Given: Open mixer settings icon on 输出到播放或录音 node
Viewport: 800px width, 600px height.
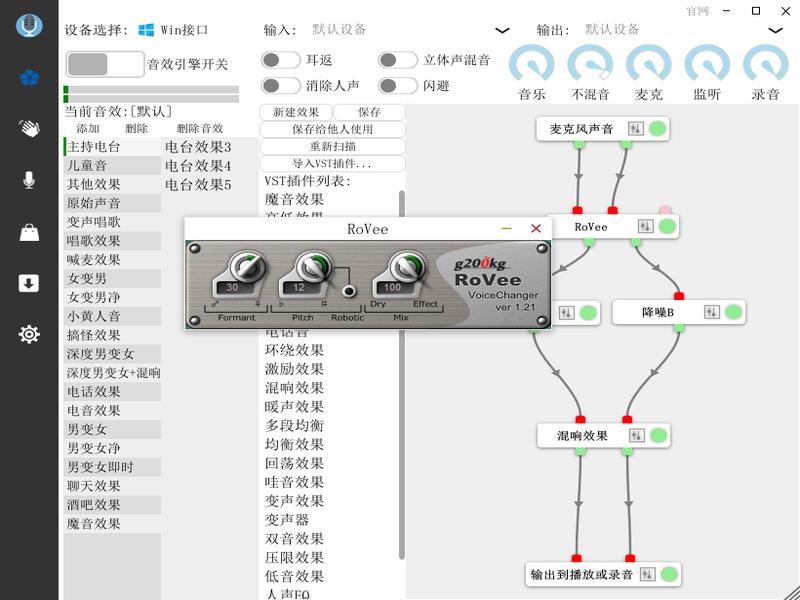Looking at the screenshot, I should click(647, 574).
